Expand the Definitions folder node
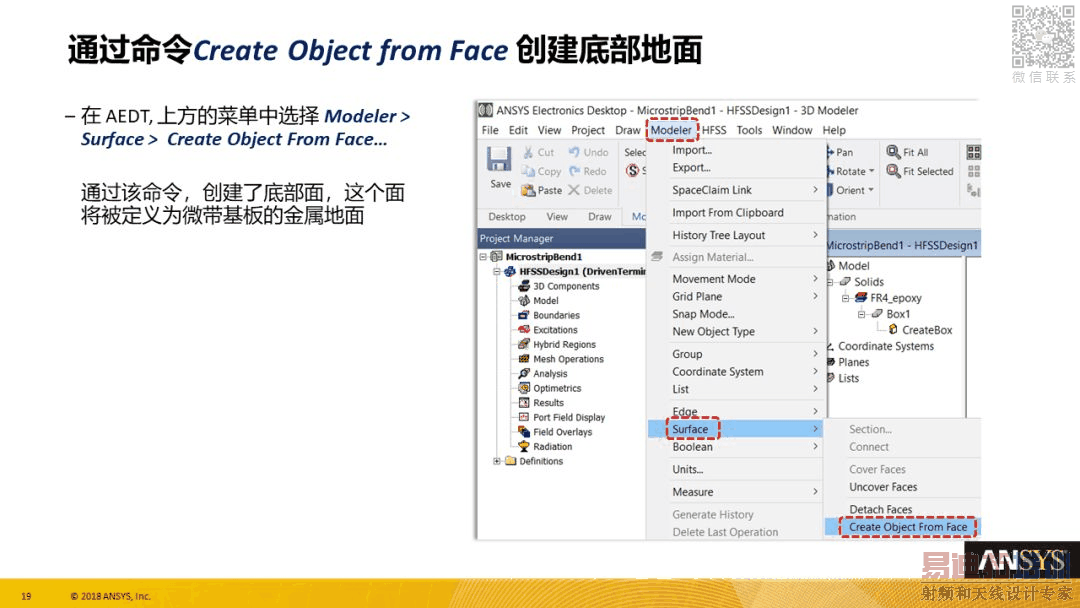Screen dimensions: 1080x608 coord(497,461)
